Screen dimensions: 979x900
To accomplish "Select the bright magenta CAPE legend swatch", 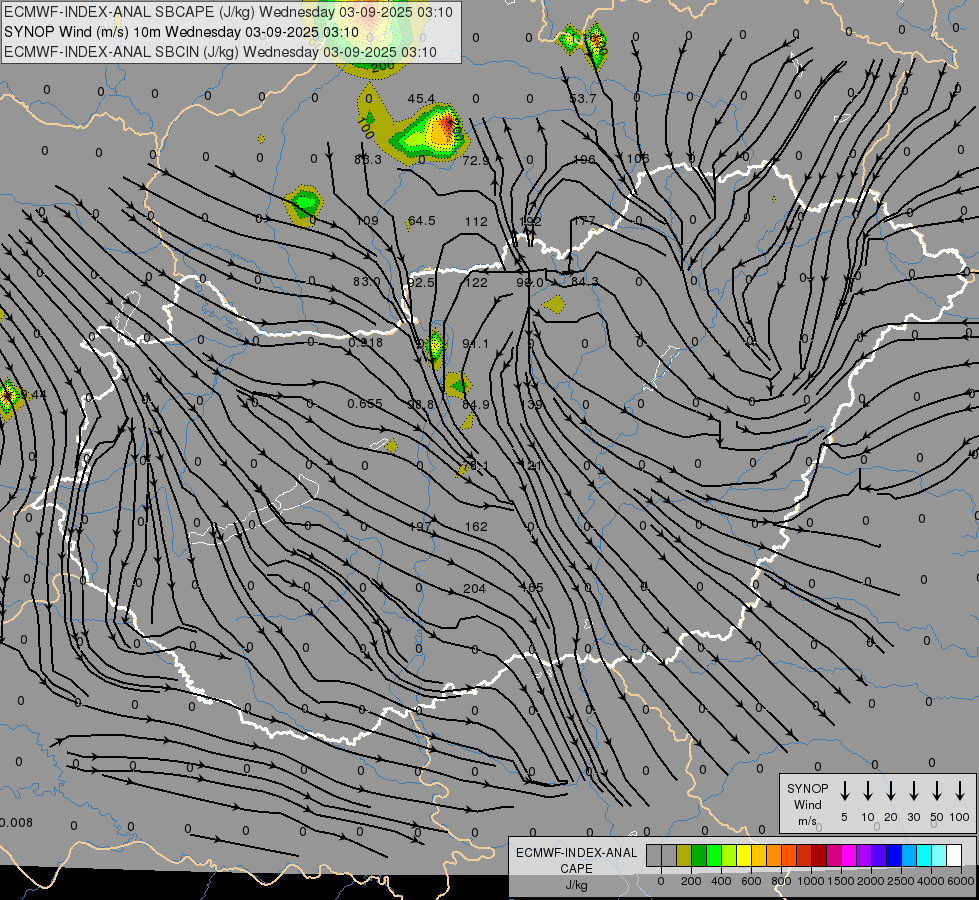I will 849,855.
